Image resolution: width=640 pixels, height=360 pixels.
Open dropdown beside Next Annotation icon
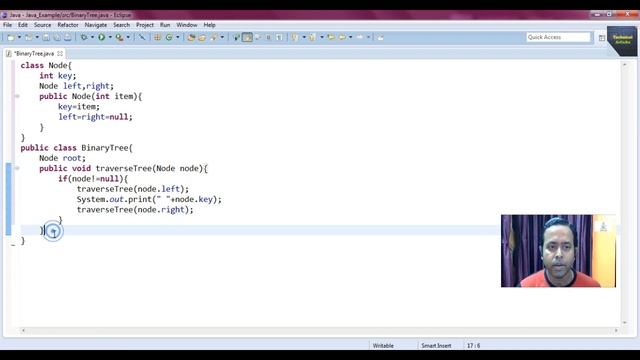[304, 37]
